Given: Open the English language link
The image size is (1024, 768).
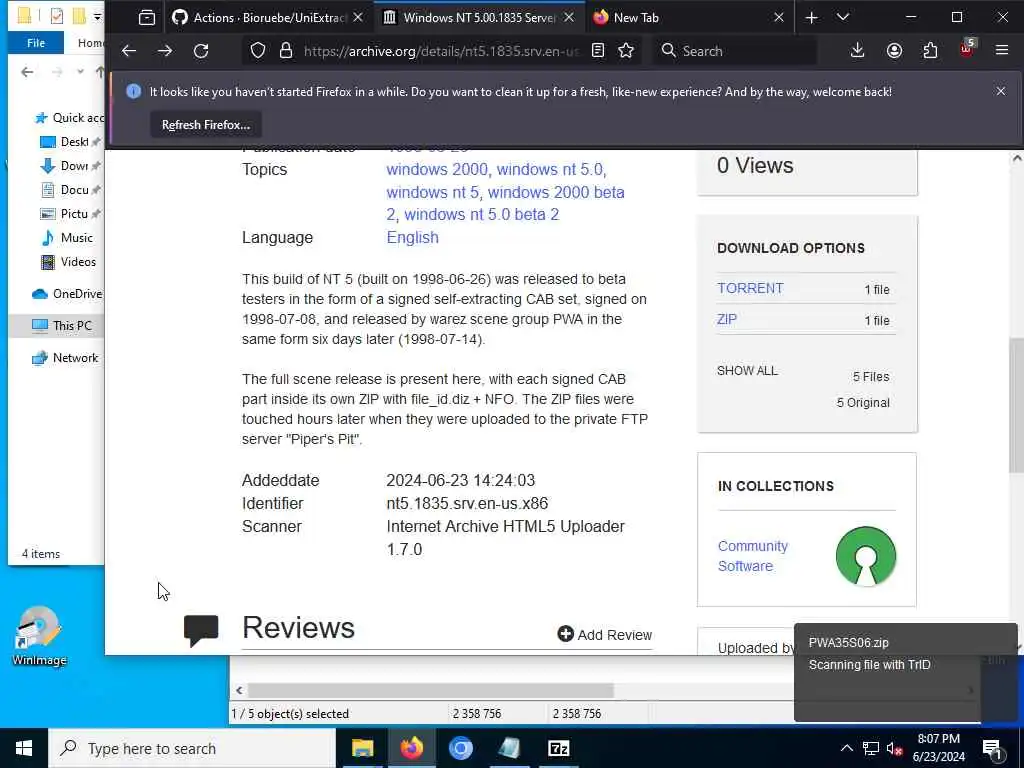Looking at the screenshot, I should point(412,237).
